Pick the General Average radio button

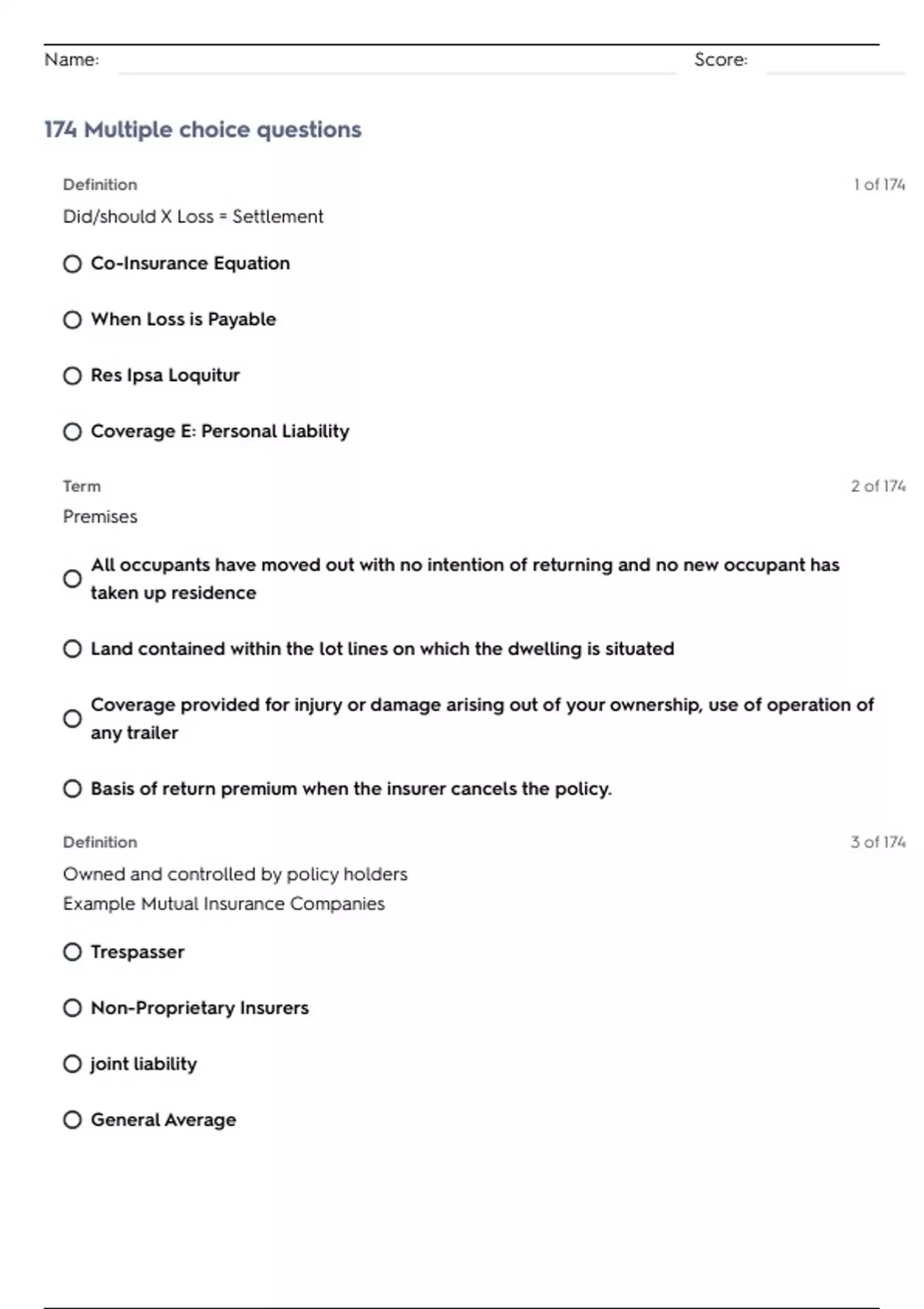(x=72, y=1120)
